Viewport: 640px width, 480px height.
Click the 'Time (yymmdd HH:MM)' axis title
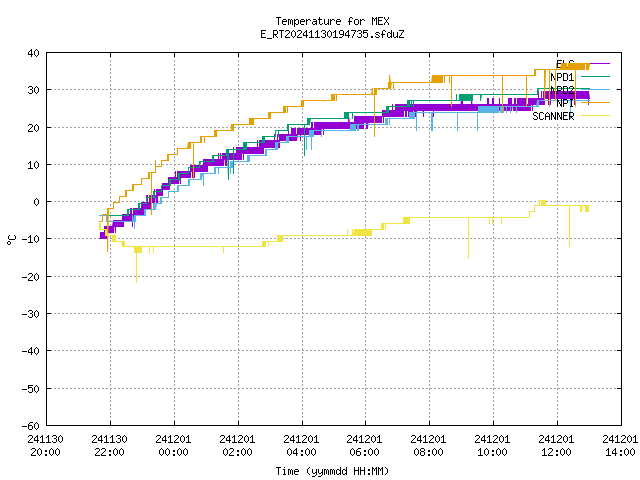(332, 471)
